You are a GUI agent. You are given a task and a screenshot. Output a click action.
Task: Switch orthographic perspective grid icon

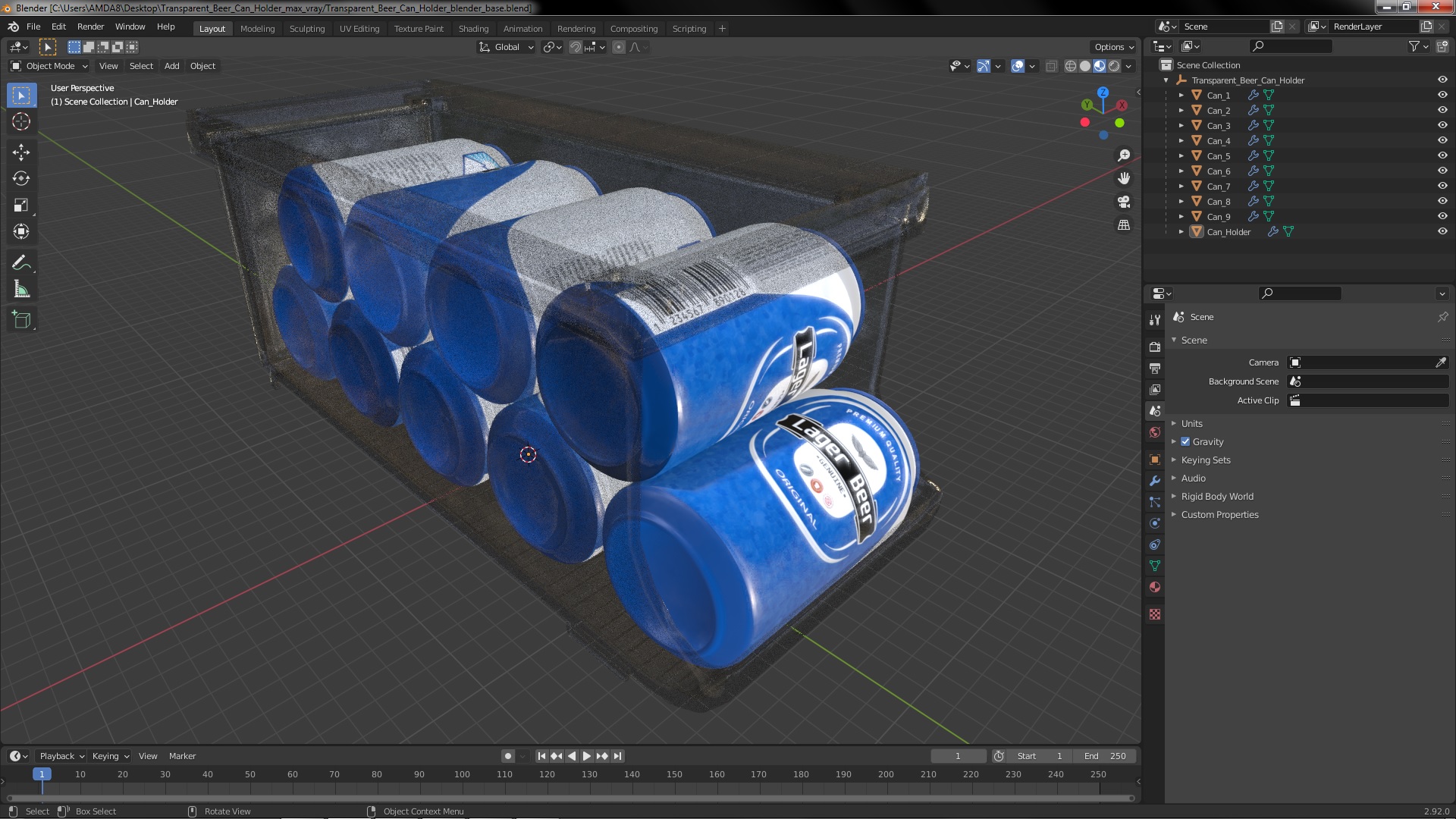tap(1124, 225)
